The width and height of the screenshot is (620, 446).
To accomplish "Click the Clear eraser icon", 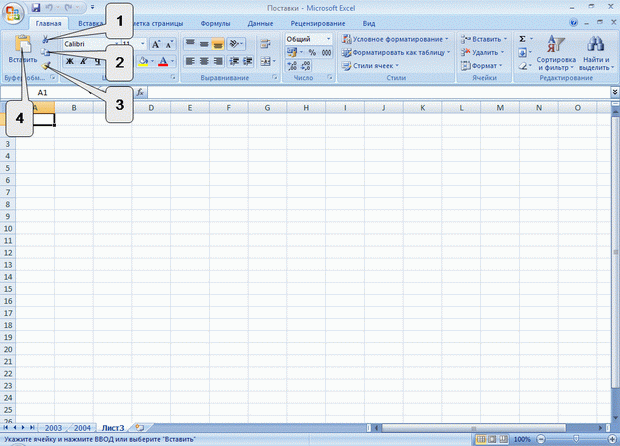I will 523,66.
